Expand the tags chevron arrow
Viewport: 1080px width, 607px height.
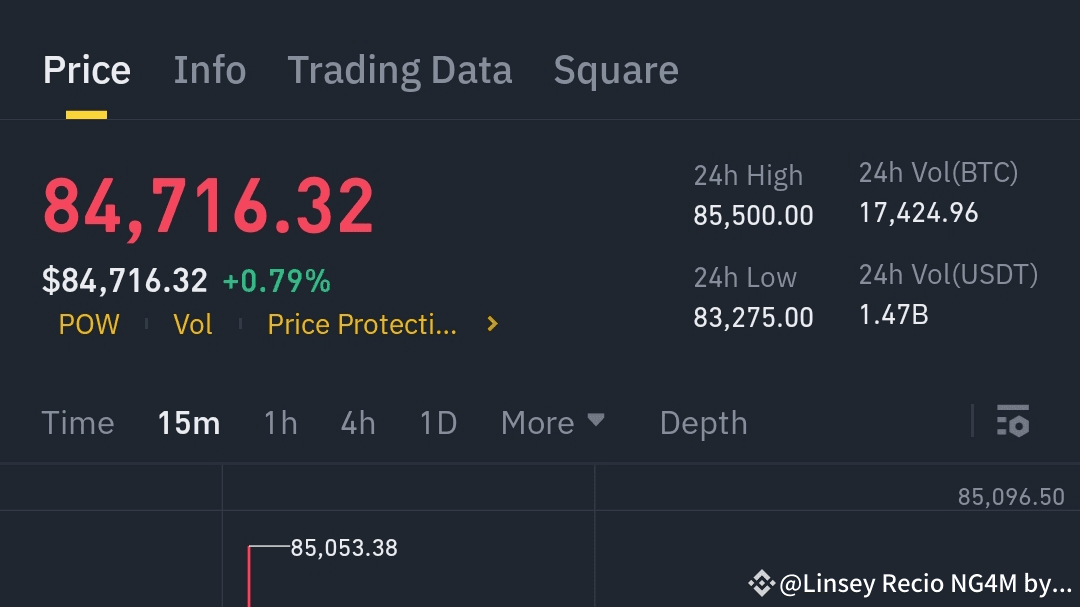click(492, 324)
